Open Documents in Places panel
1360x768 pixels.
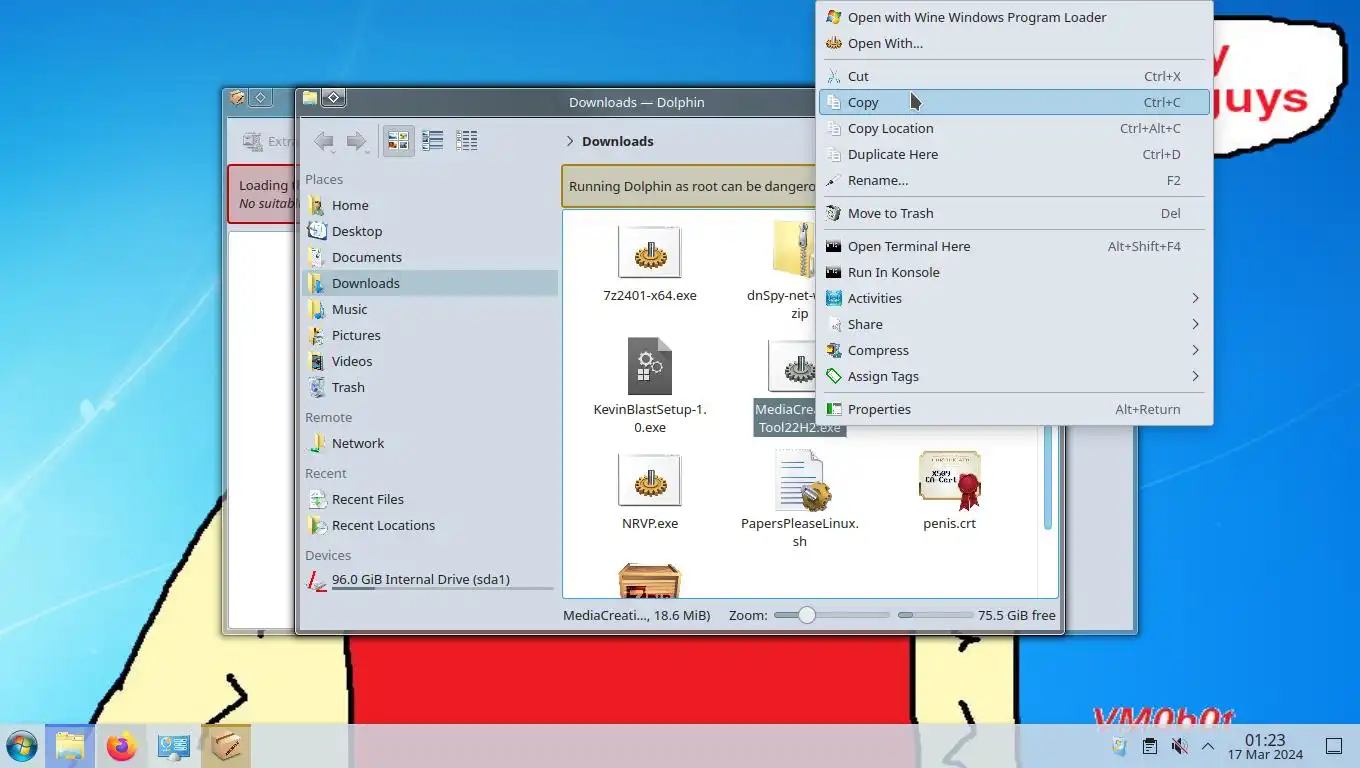(430, 257)
